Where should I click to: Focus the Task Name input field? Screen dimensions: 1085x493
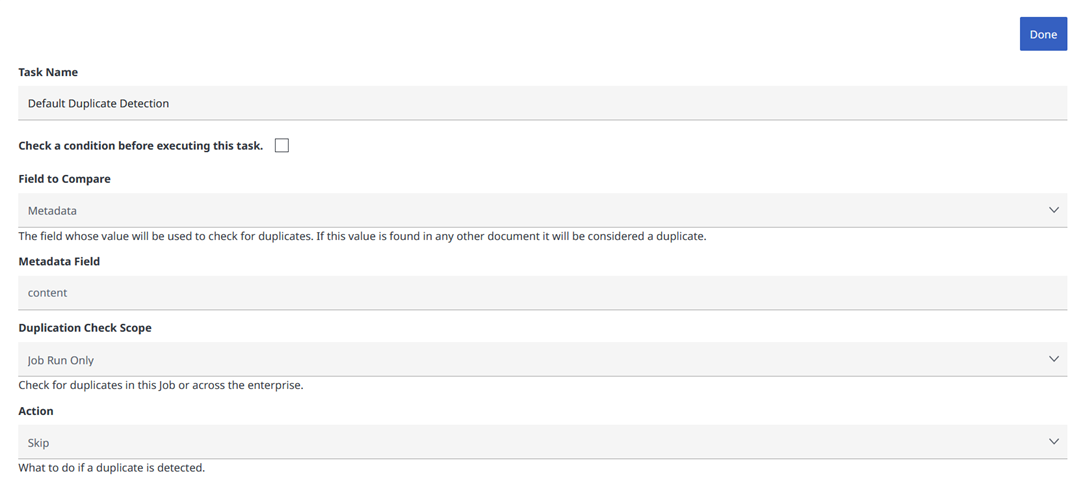point(542,103)
